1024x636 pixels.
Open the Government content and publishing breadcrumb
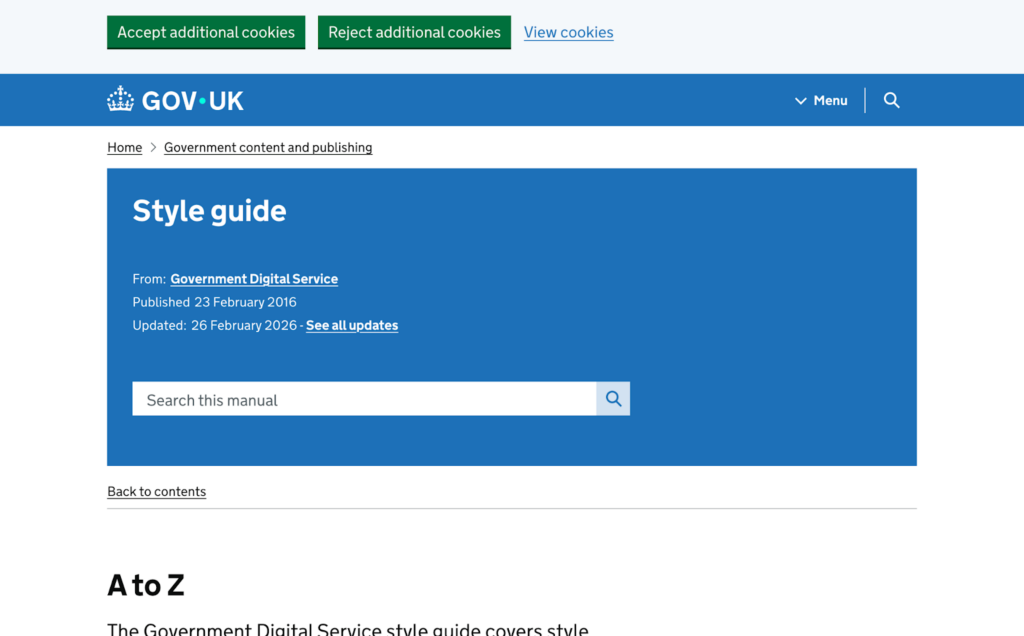267,147
